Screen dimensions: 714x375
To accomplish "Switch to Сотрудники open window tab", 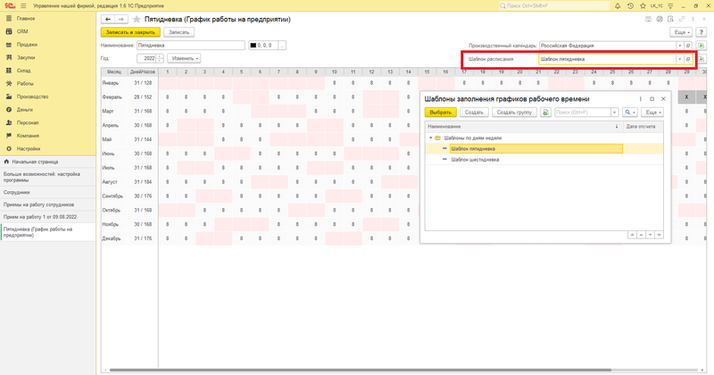I will 48,193.
